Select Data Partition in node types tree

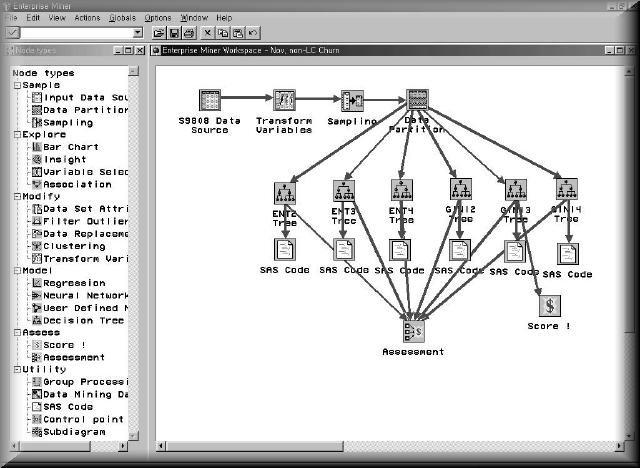tap(80, 110)
